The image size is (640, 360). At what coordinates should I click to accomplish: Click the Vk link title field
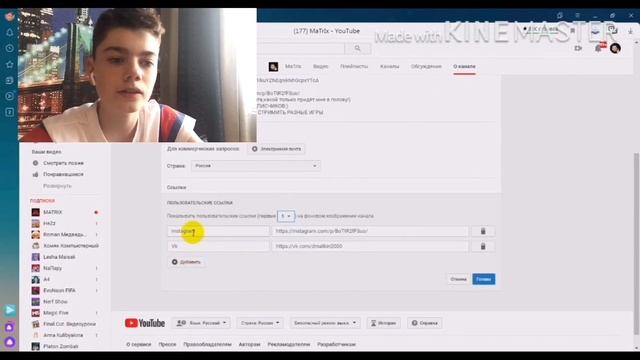(x=218, y=246)
